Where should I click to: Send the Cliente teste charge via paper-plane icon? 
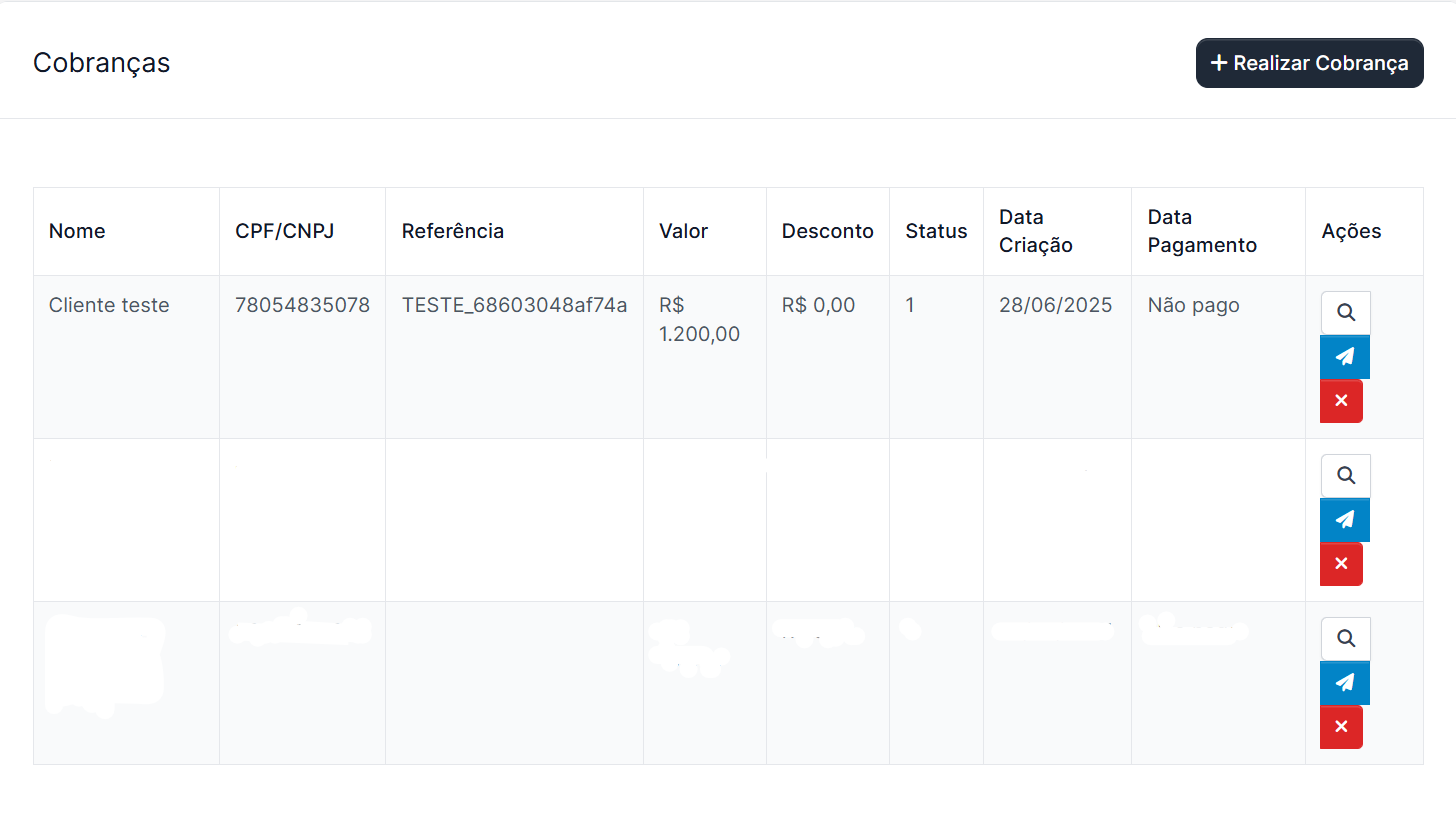1345,357
